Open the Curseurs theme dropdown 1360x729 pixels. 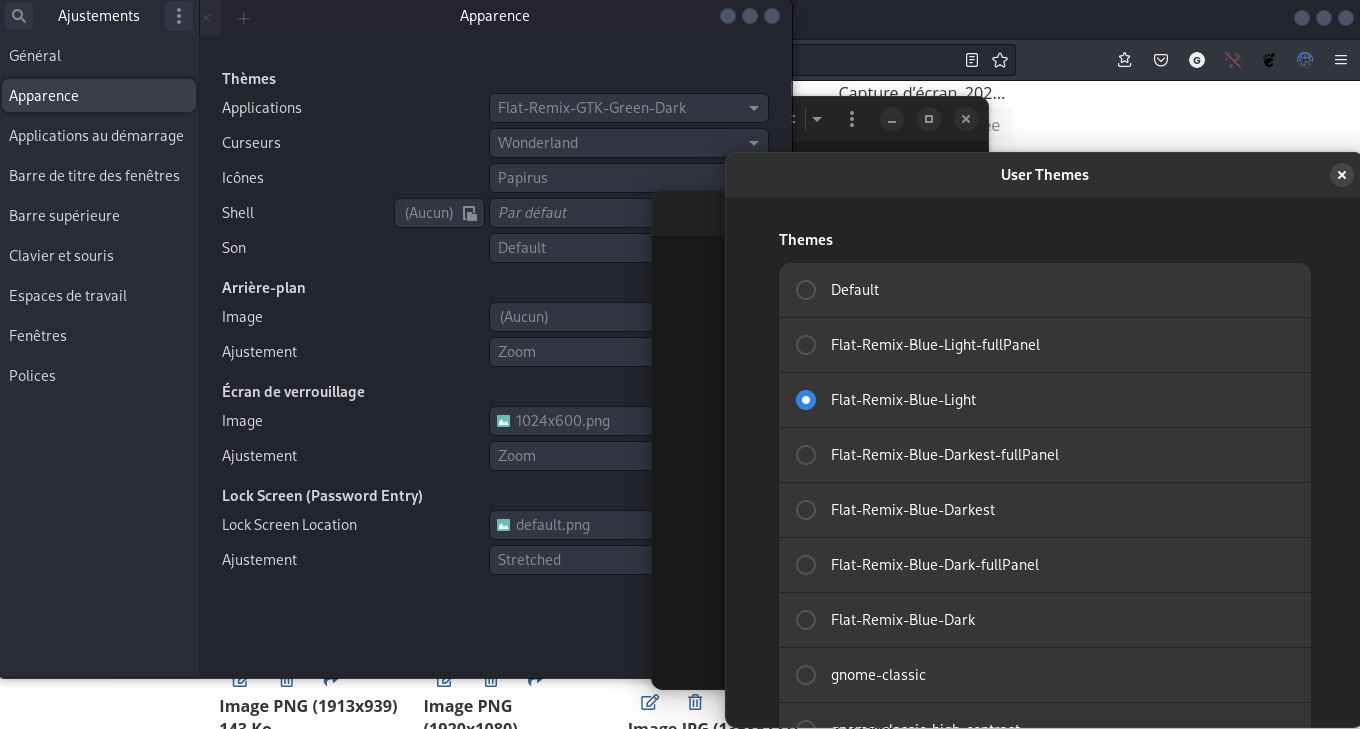coord(629,143)
